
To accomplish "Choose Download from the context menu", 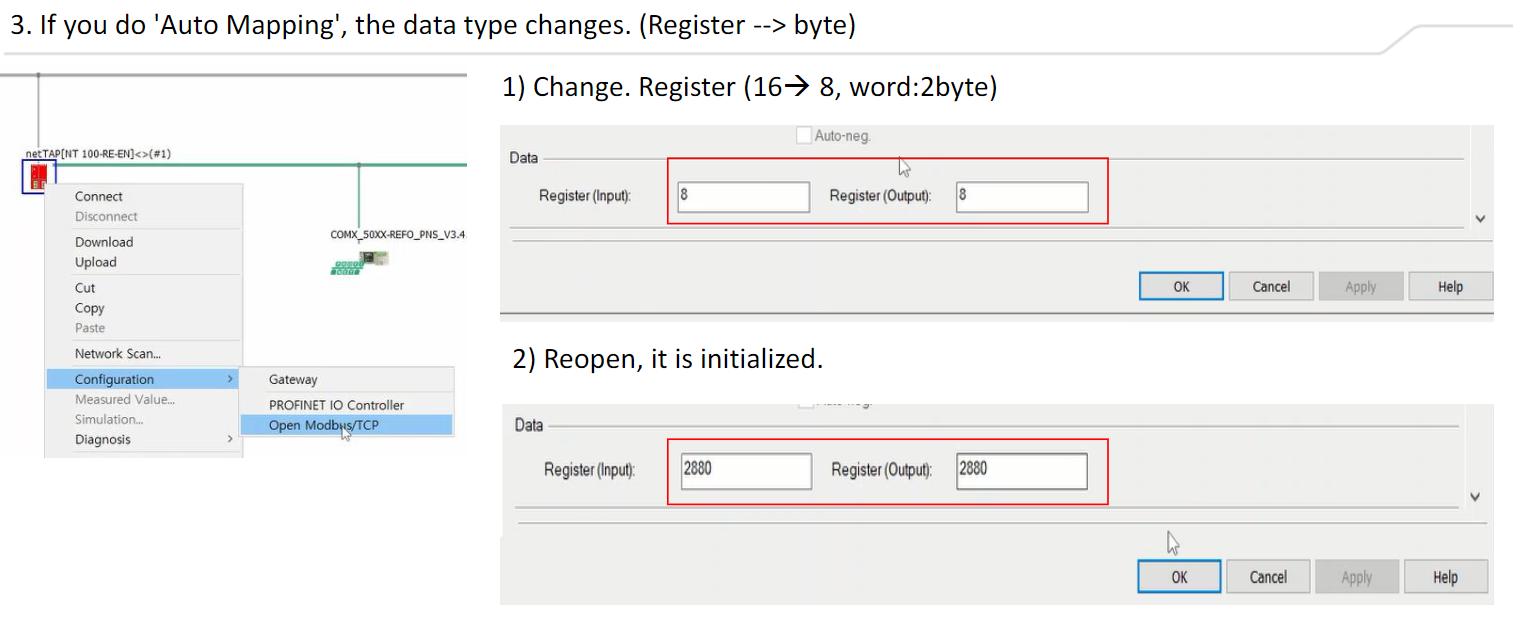I will [x=104, y=242].
